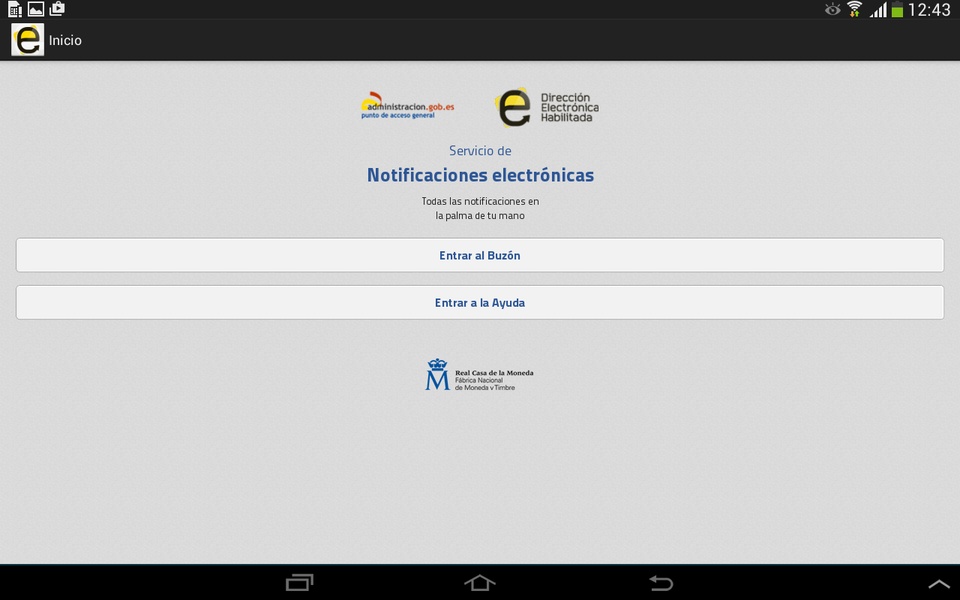Viewport: 960px width, 600px height.
Task: Tap the Back navigation arrow
Action: [x=661, y=582]
